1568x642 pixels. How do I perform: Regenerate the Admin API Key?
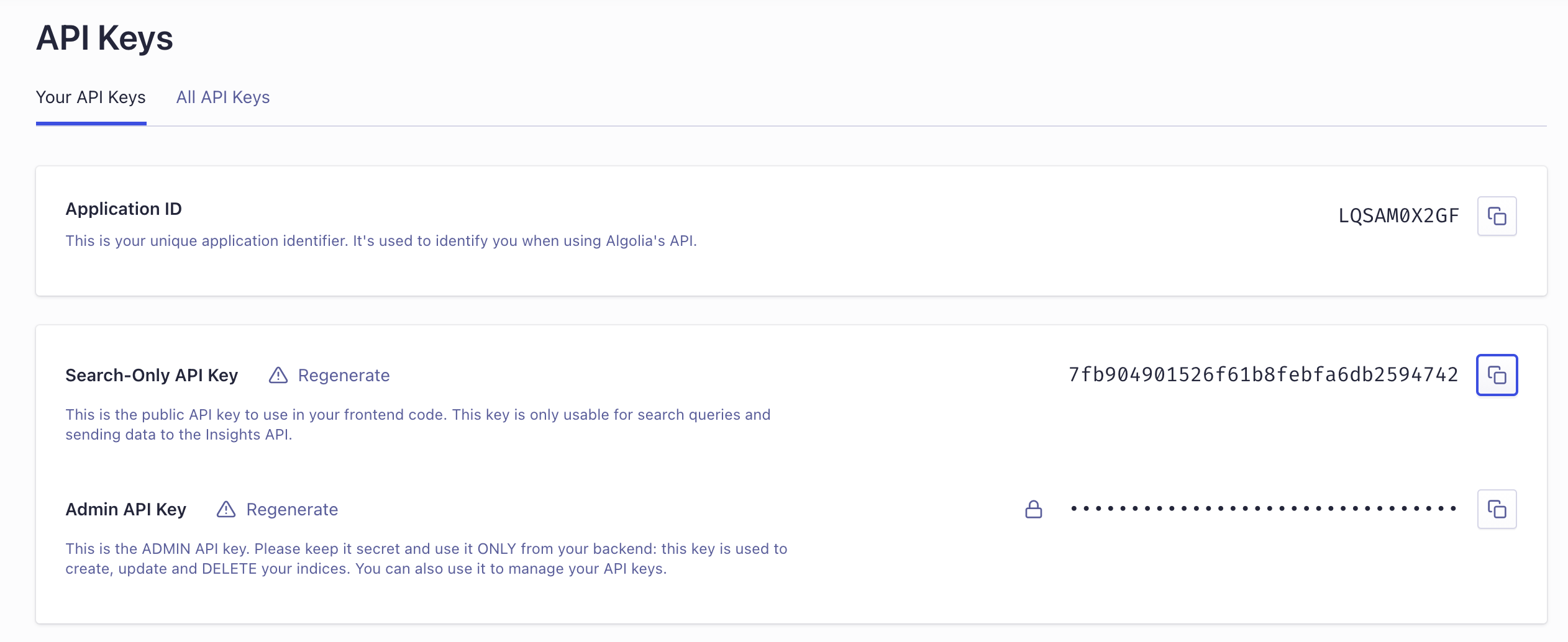(292, 509)
